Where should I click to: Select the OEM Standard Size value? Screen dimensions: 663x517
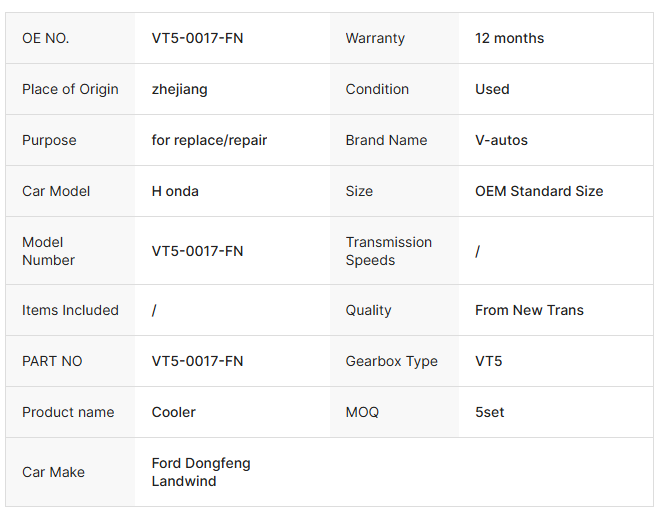[539, 191]
